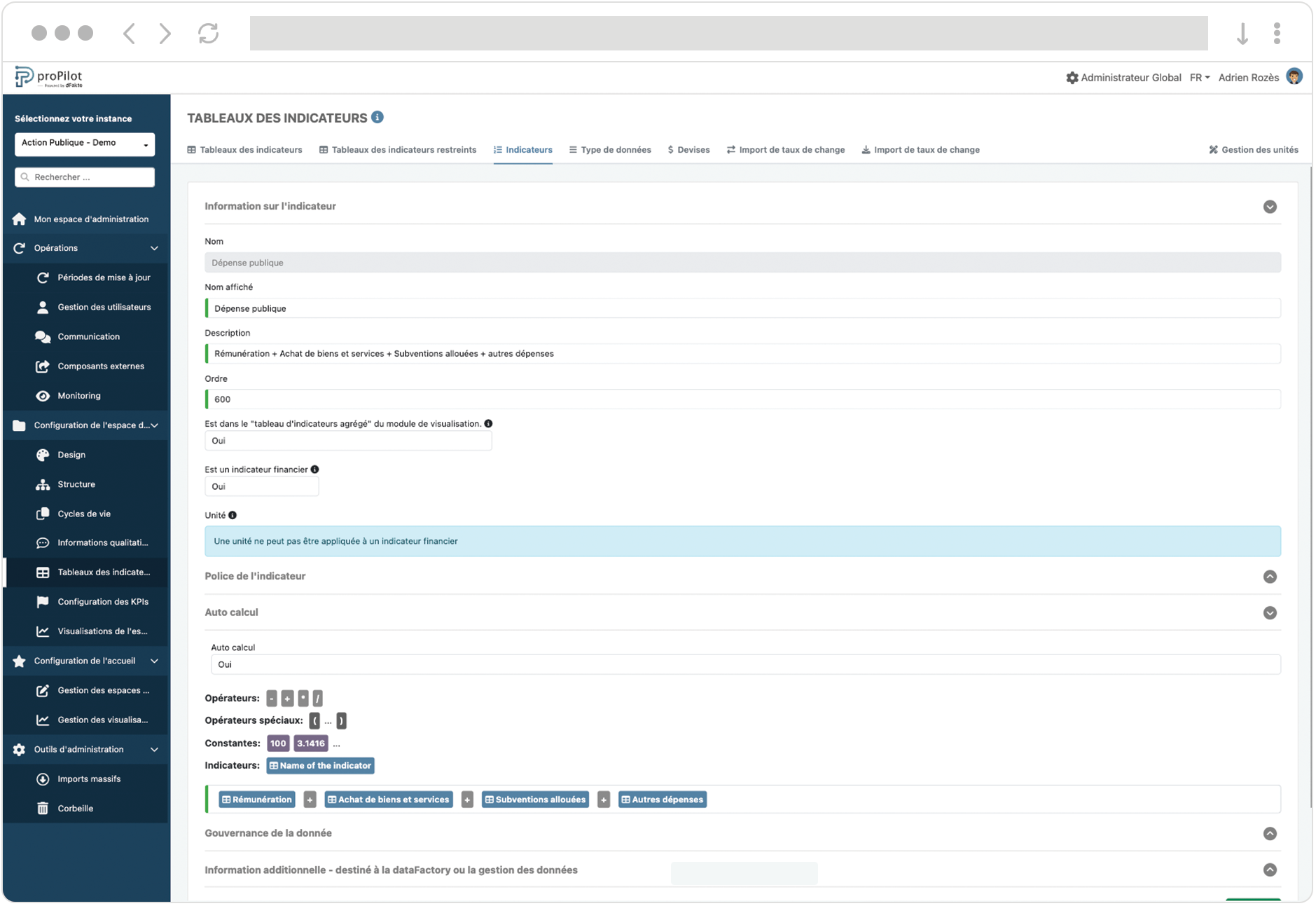Insert the constant 3.1416
The image size is (1316, 906).
pos(310,743)
